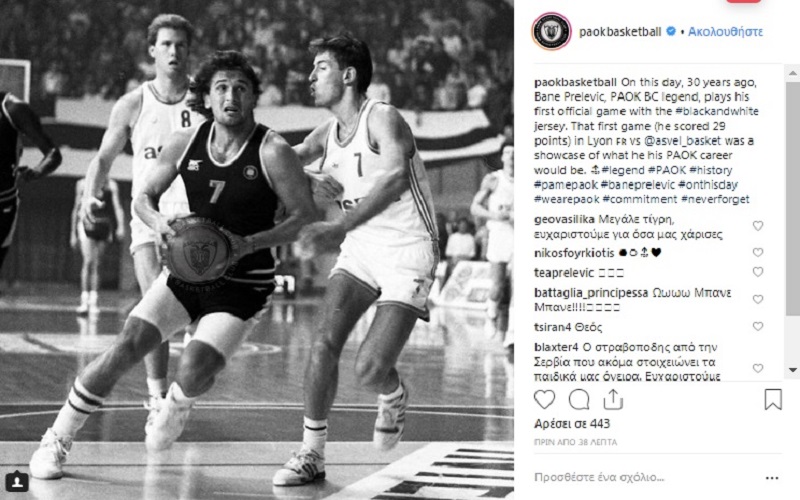Like the post with the heart icon
800x500 pixels.
tap(544, 399)
